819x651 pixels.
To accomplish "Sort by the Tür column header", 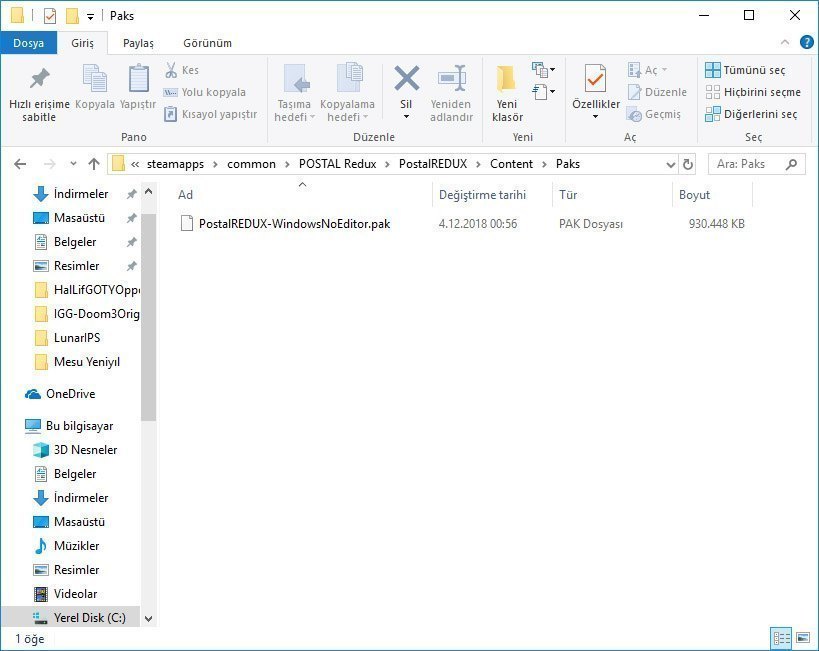I will 612,195.
